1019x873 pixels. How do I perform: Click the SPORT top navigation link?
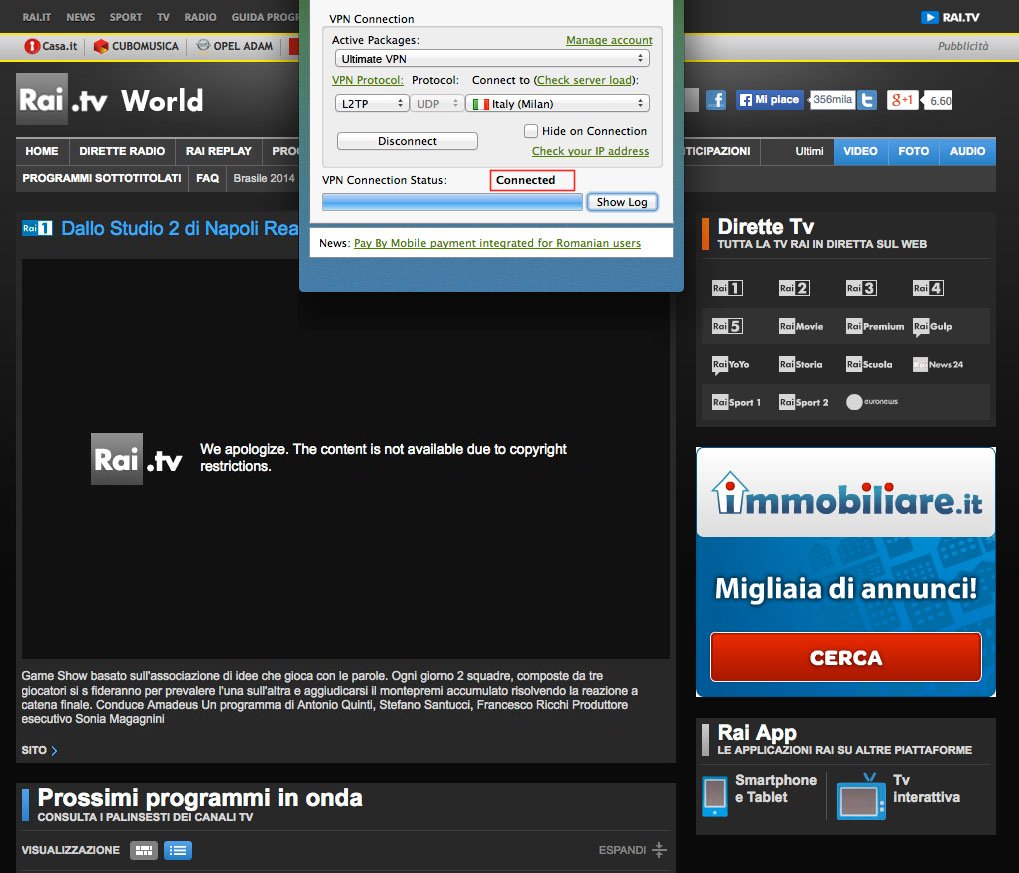point(125,18)
